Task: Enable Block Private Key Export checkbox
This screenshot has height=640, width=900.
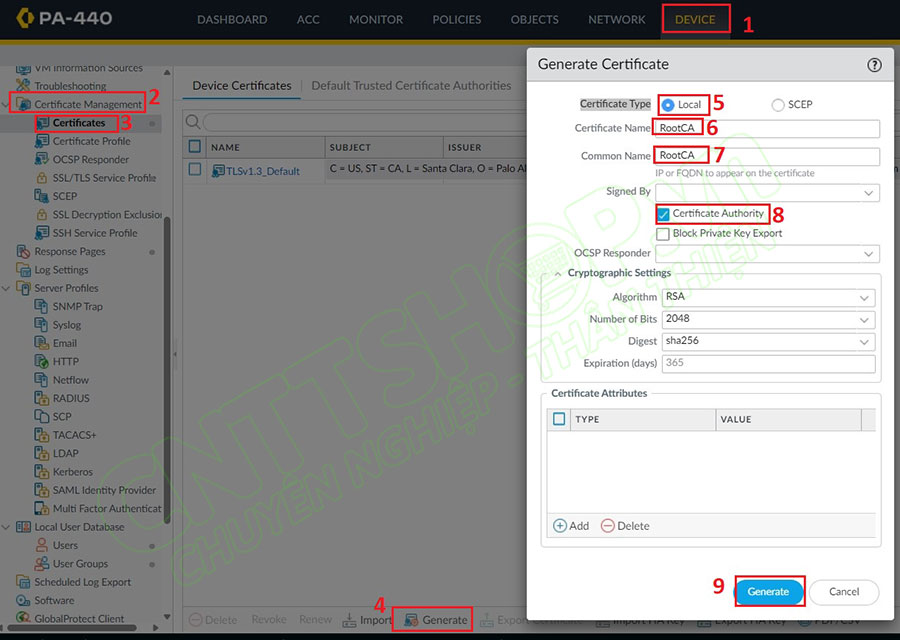Action: coord(663,234)
